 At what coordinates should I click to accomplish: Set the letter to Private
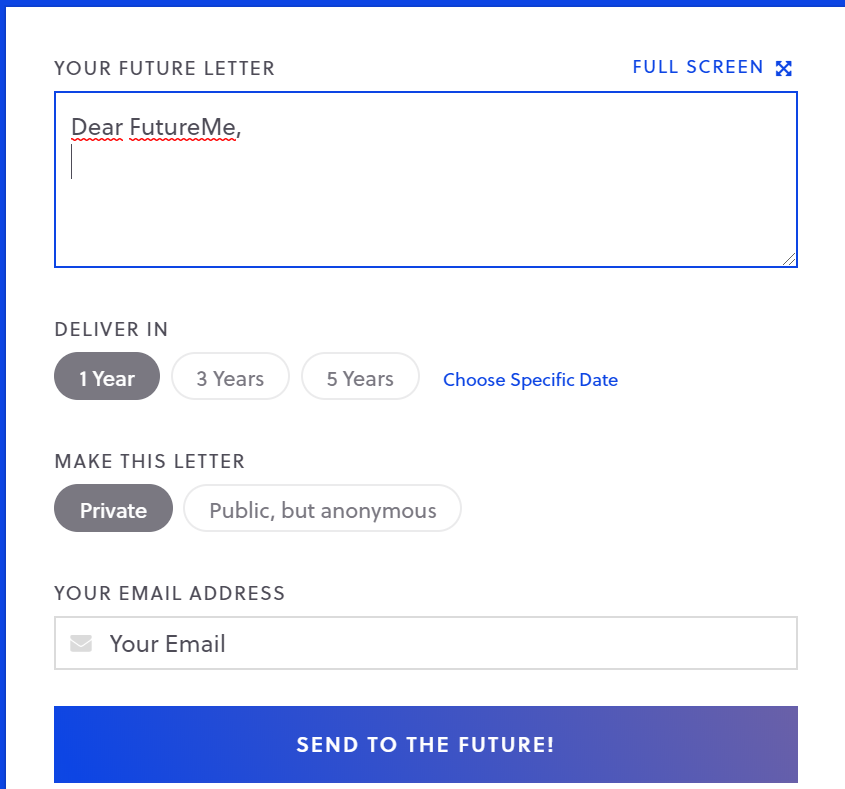(113, 509)
